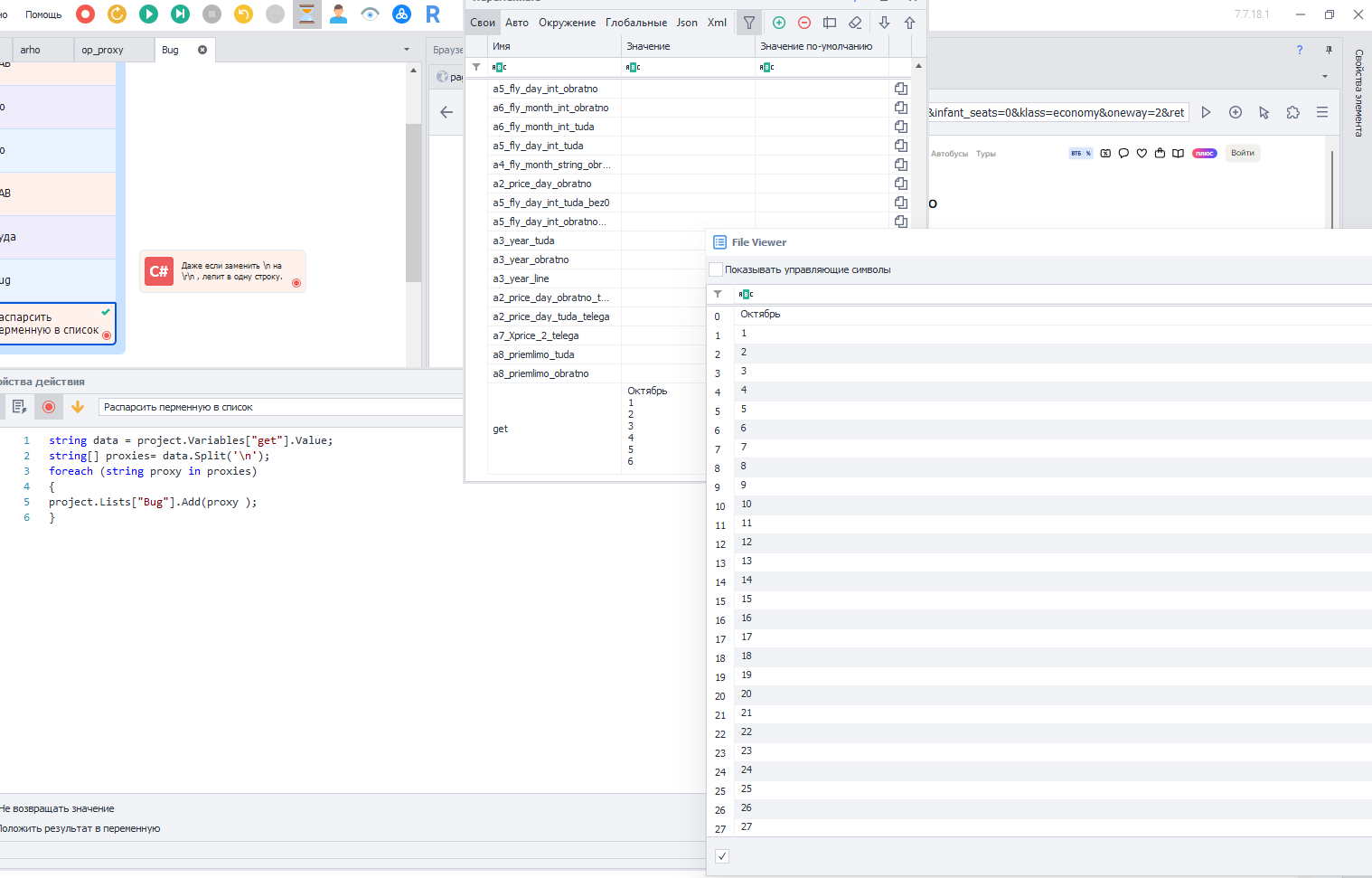Click the browser add-tab plus circle icon

click(x=1236, y=112)
